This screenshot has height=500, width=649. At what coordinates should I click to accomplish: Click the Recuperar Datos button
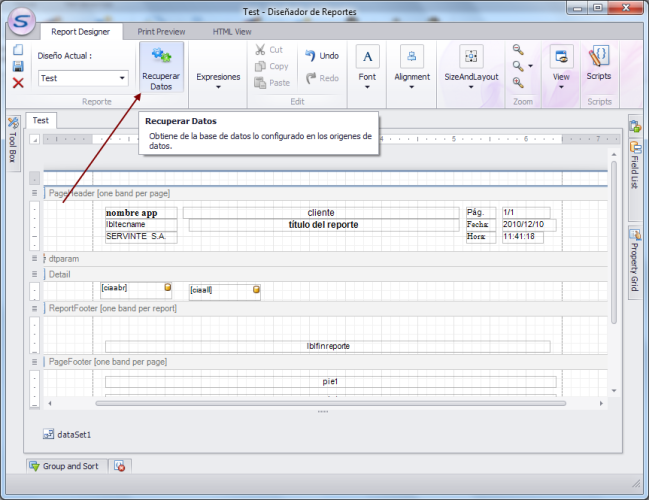coord(161,68)
